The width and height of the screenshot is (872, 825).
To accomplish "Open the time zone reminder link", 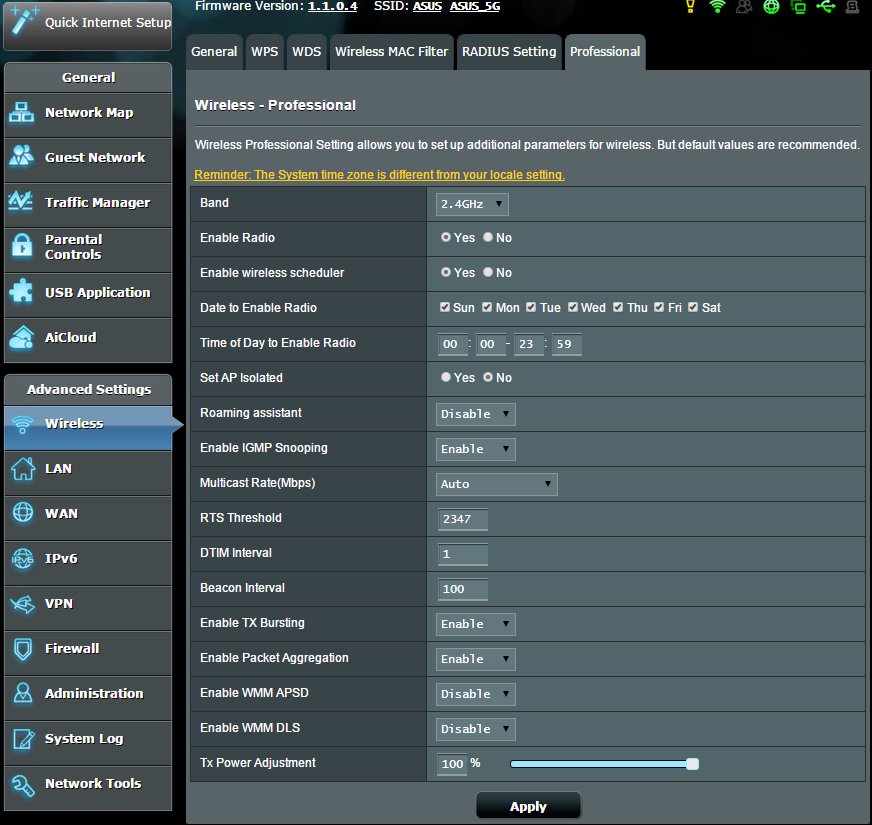I will pyautogui.click(x=379, y=175).
